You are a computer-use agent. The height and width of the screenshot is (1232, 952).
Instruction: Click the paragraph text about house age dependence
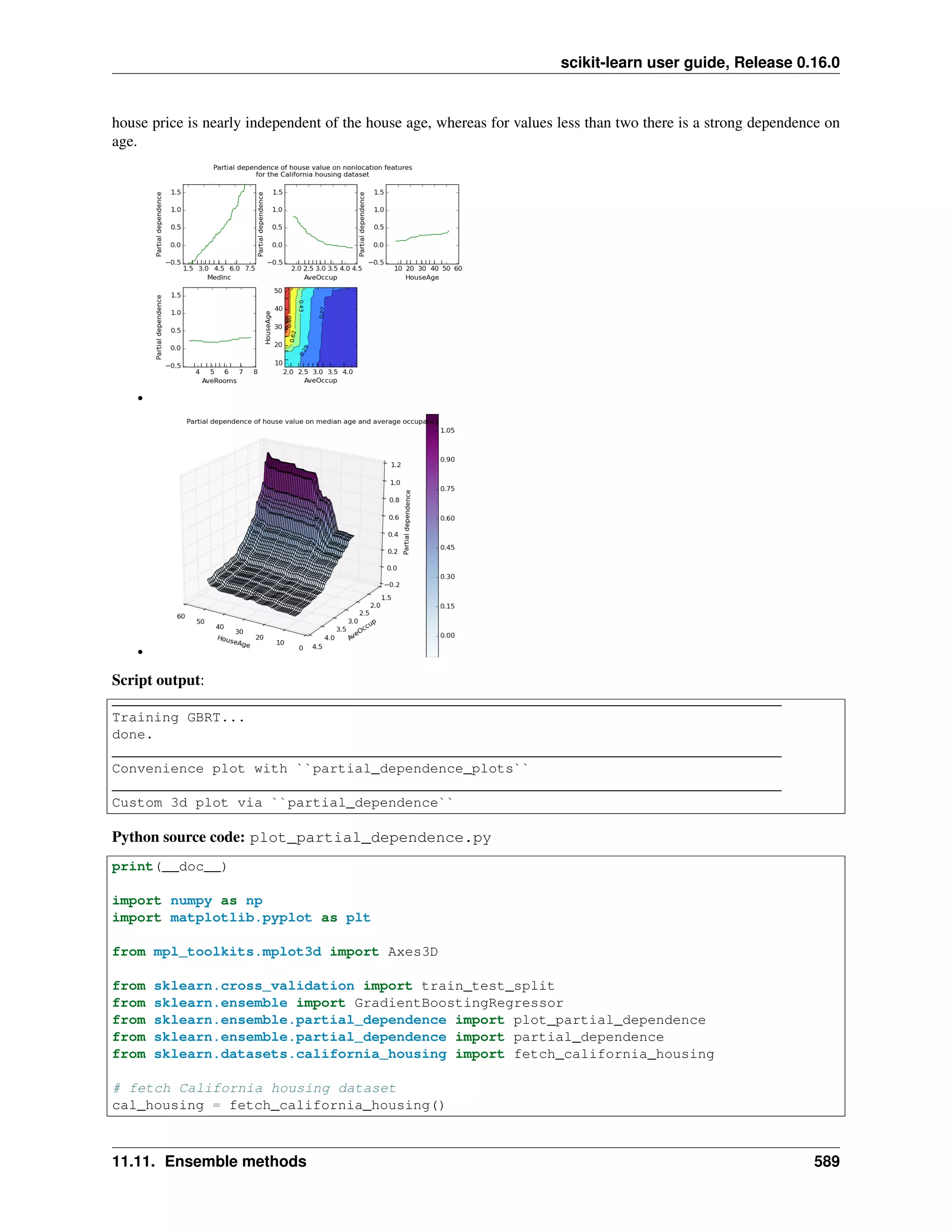tap(476, 132)
